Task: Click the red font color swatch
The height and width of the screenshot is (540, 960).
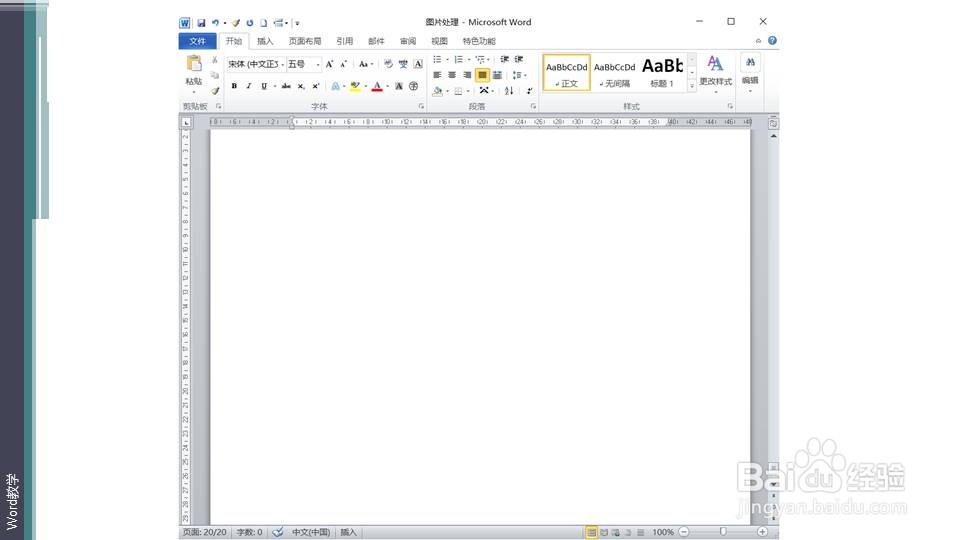Action: pos(377,86)
